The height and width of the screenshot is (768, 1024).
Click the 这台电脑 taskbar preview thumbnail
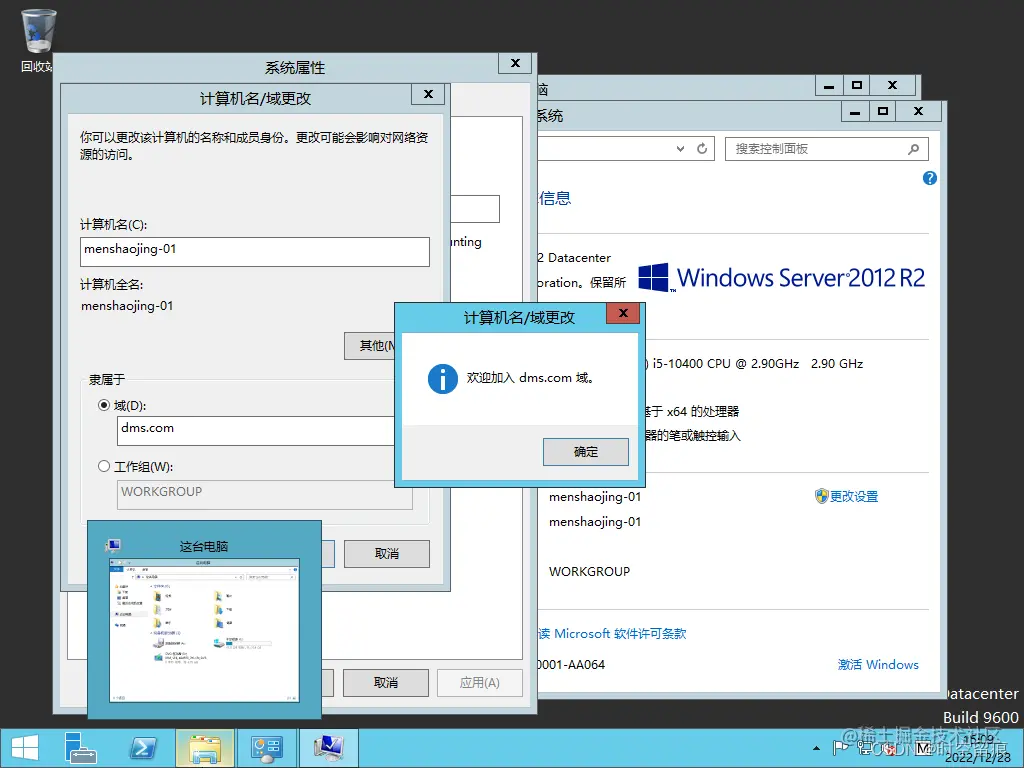pos(204,630)
